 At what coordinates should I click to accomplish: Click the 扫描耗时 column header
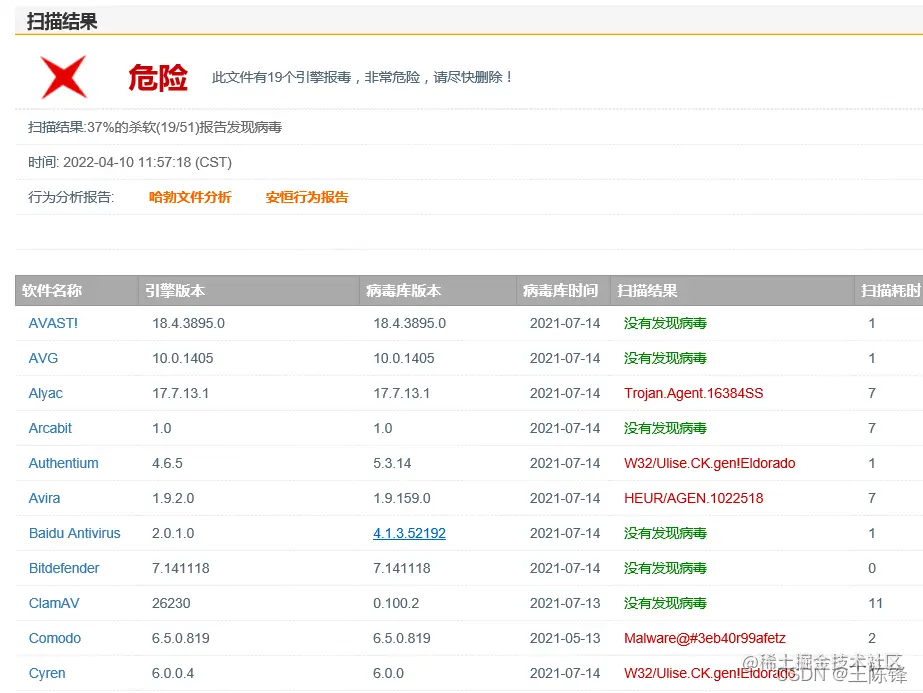coord(891,291)
